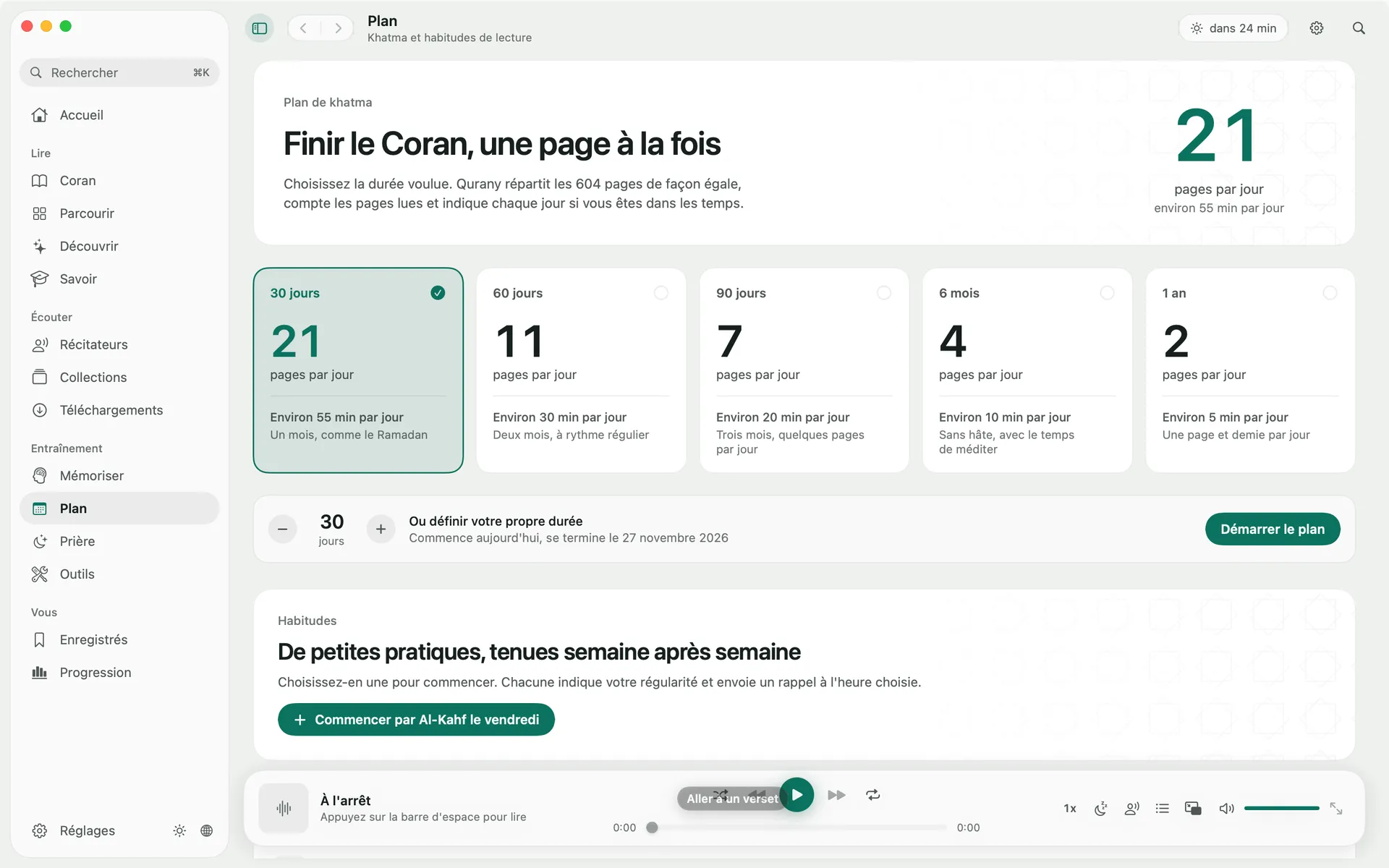
Task: Change playback speed 1x
Action: [1070, 808]
